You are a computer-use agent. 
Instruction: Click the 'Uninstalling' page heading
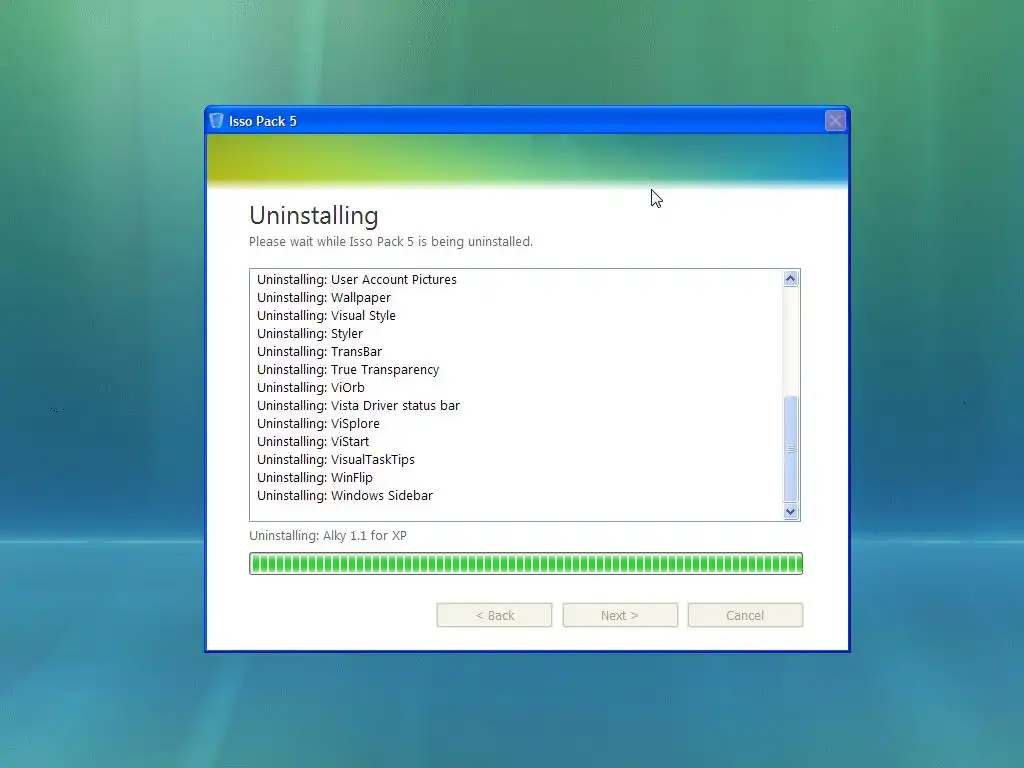click(x=313, y=216)
